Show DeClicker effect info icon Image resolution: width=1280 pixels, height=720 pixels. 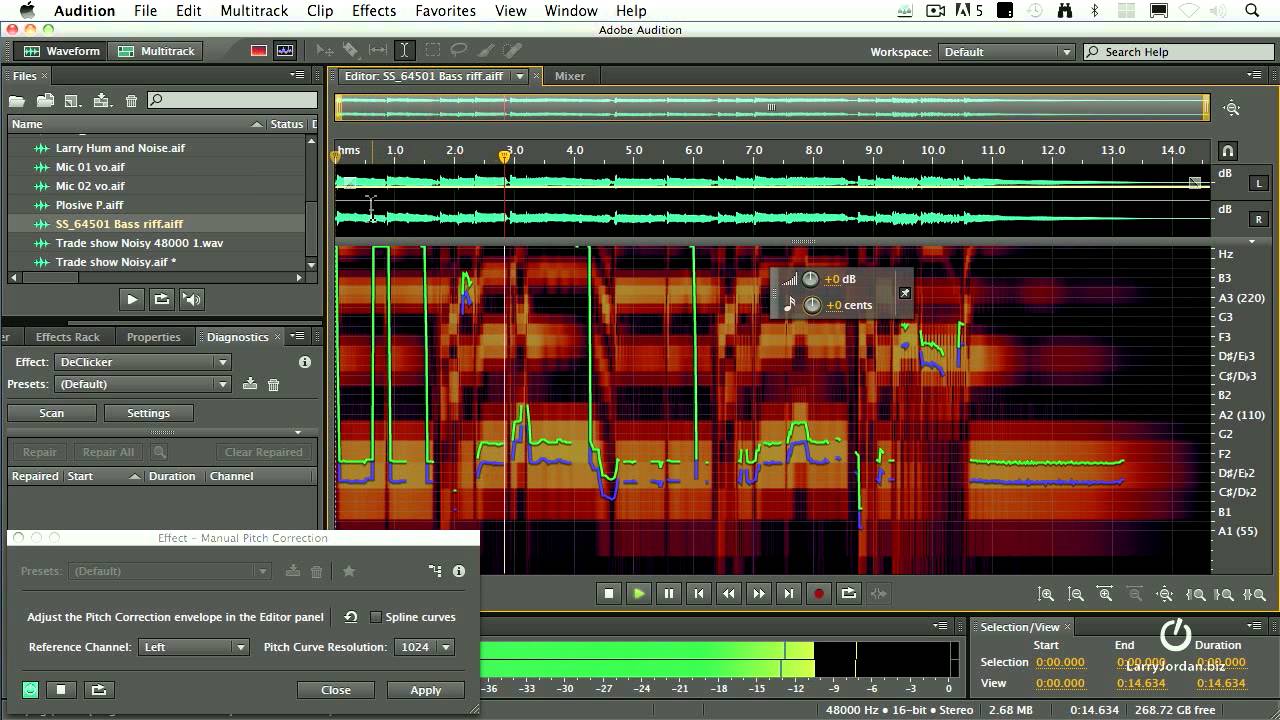[x=305, y=362]
